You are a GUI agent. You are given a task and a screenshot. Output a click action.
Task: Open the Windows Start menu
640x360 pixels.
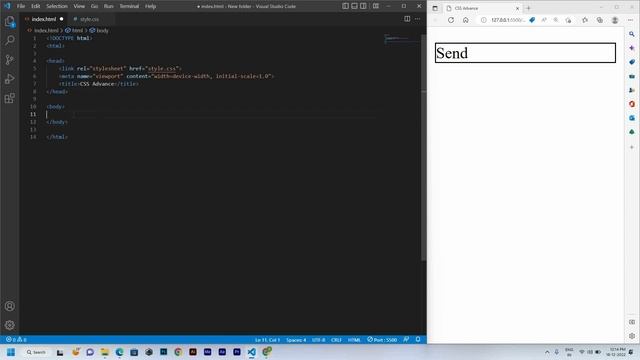(11, 352)
